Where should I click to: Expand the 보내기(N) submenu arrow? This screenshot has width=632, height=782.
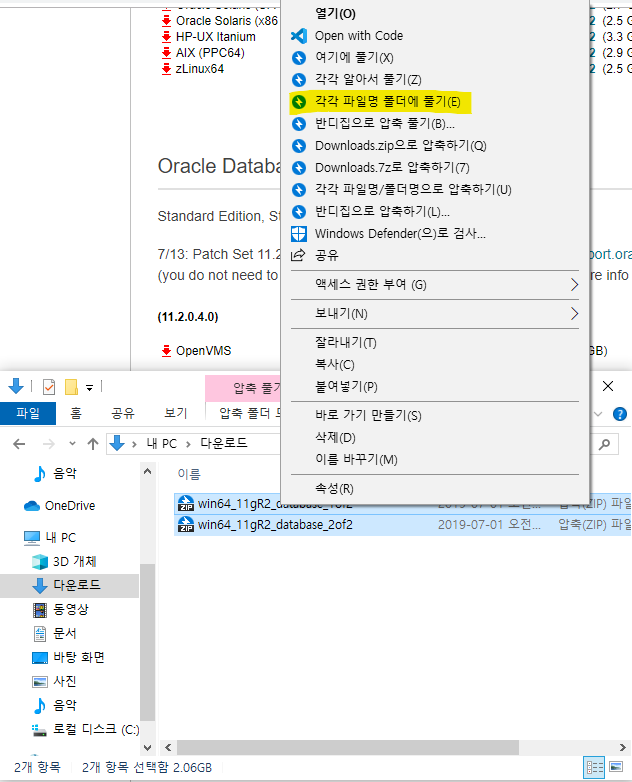[x=574, y=314]
